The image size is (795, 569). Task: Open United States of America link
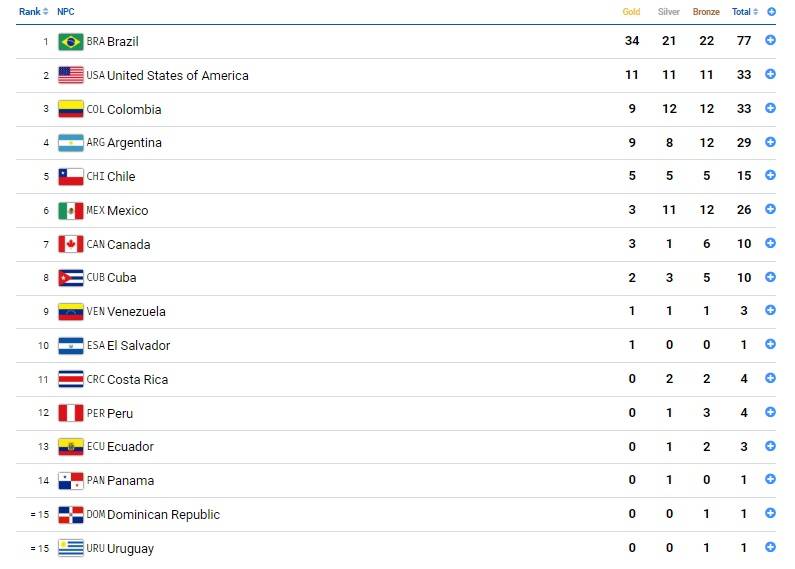[x=177, y=76]
